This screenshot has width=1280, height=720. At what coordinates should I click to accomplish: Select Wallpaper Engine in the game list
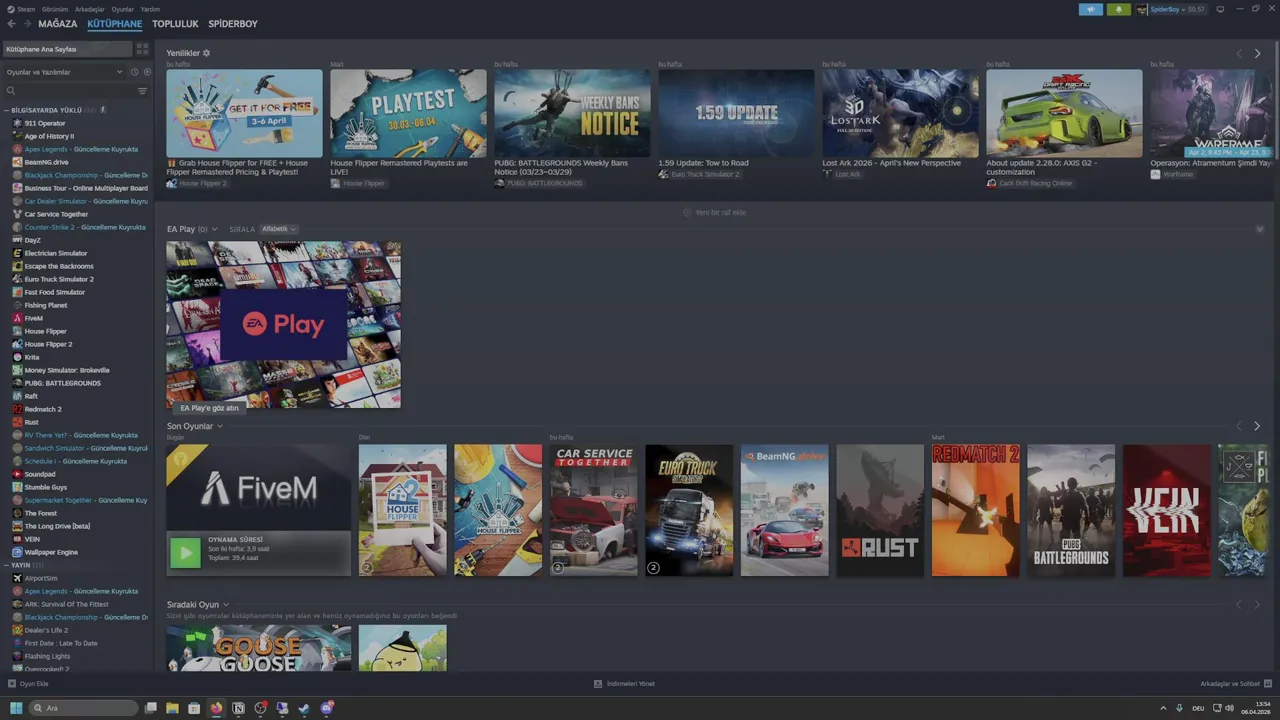click(51, 552)
